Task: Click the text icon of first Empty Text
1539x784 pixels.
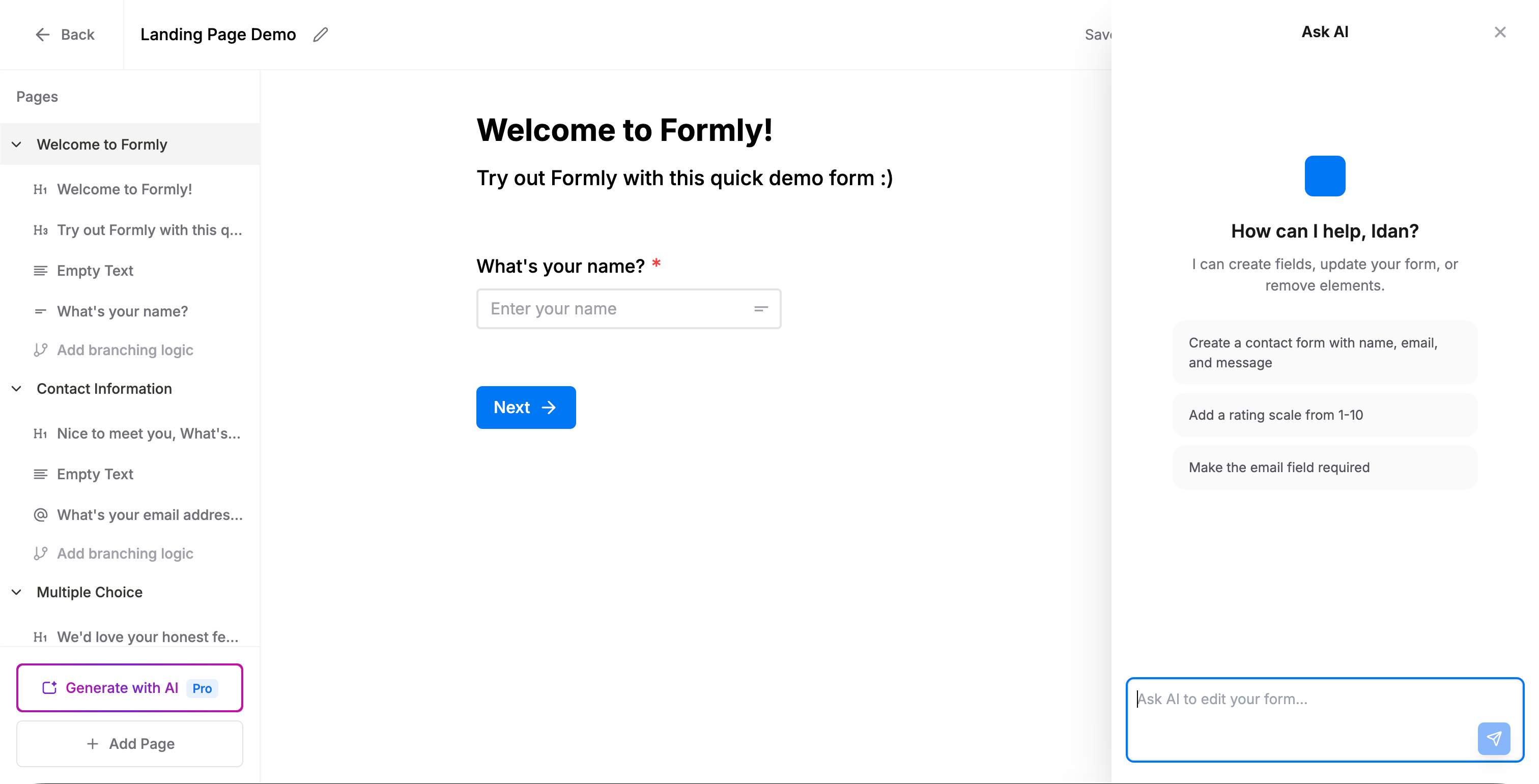Action: (40, 271)
